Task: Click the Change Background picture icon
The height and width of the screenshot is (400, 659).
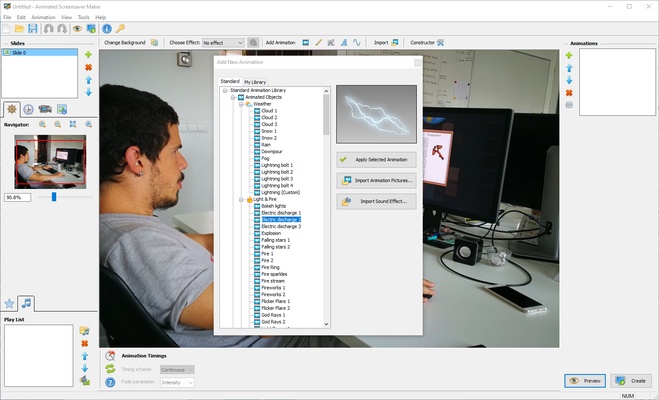Action: pyautogui.click(x=155, y=42)
